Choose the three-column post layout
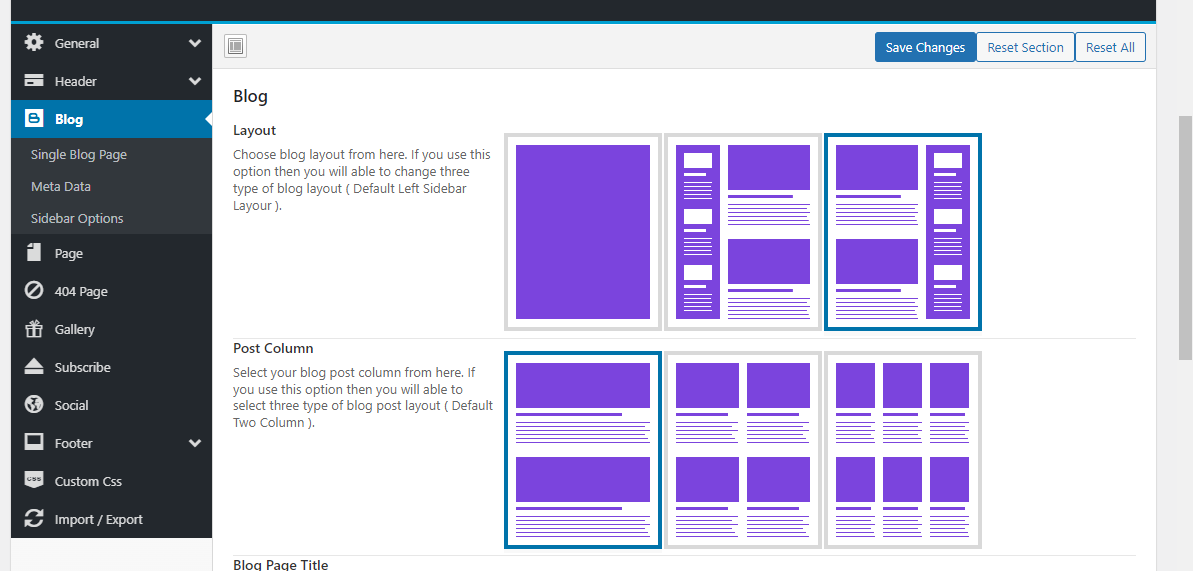Viewport: 1193px width, 571px height. click(902, 450)
